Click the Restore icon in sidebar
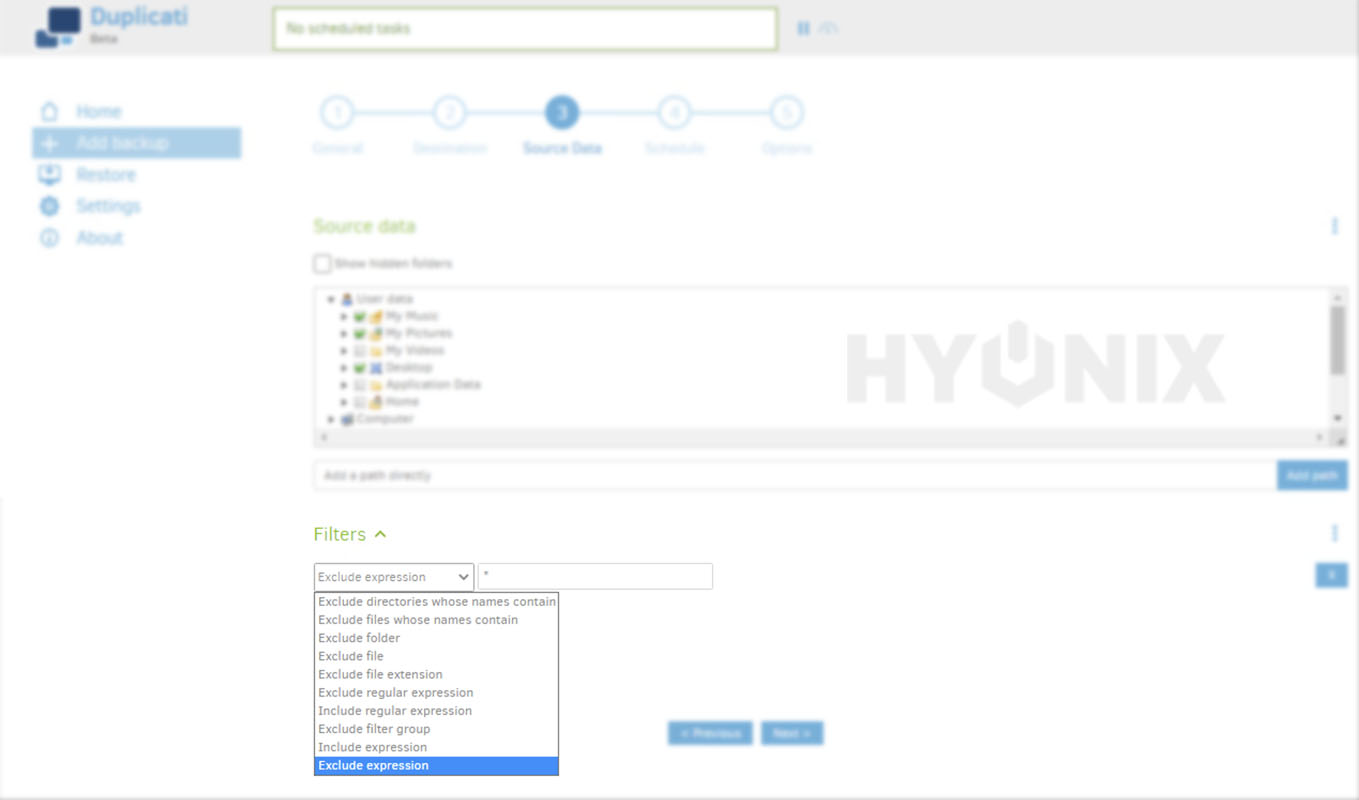Screen dimensions: 1359x800 49,175
